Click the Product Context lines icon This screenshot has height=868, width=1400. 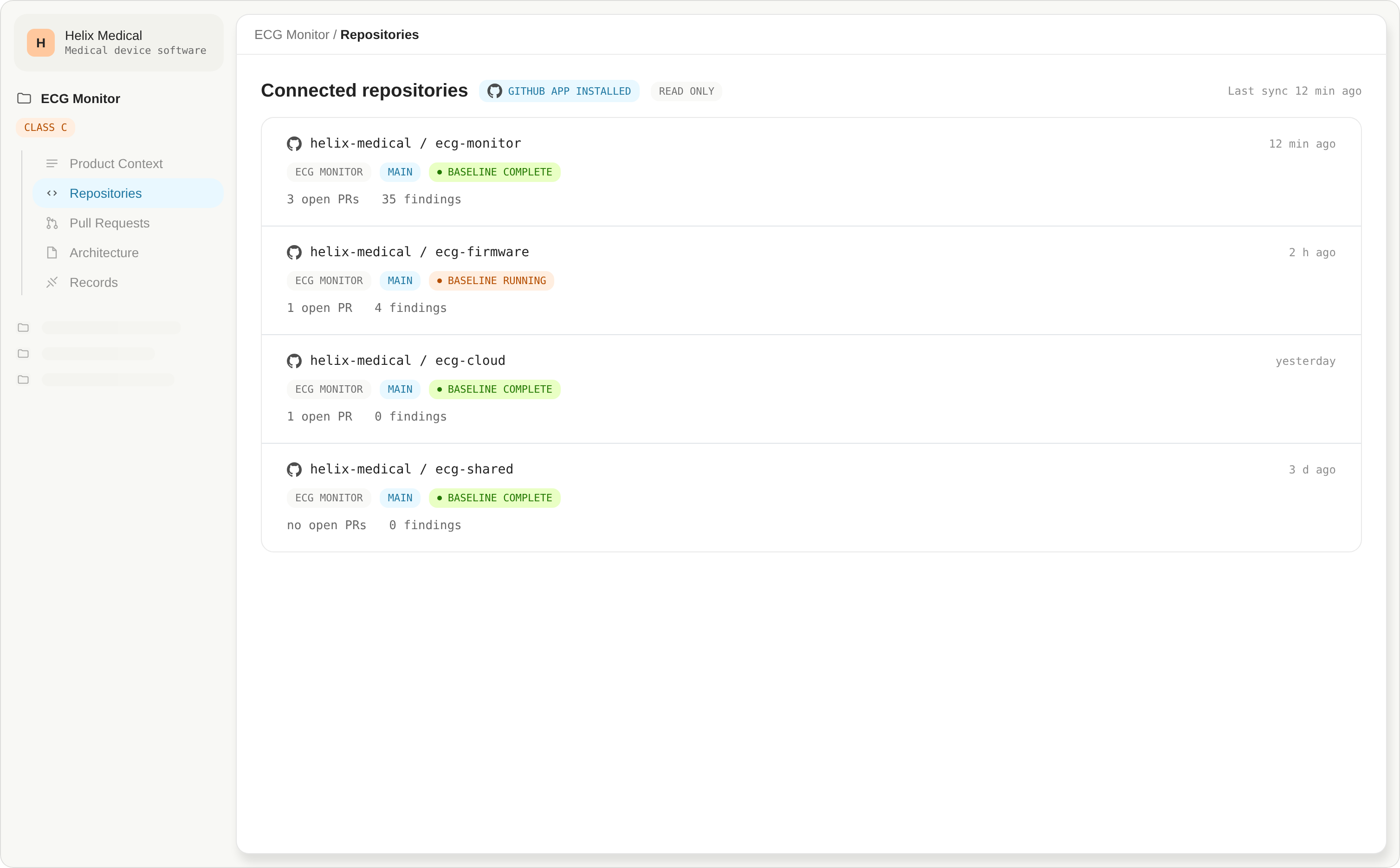coord(52,163)
